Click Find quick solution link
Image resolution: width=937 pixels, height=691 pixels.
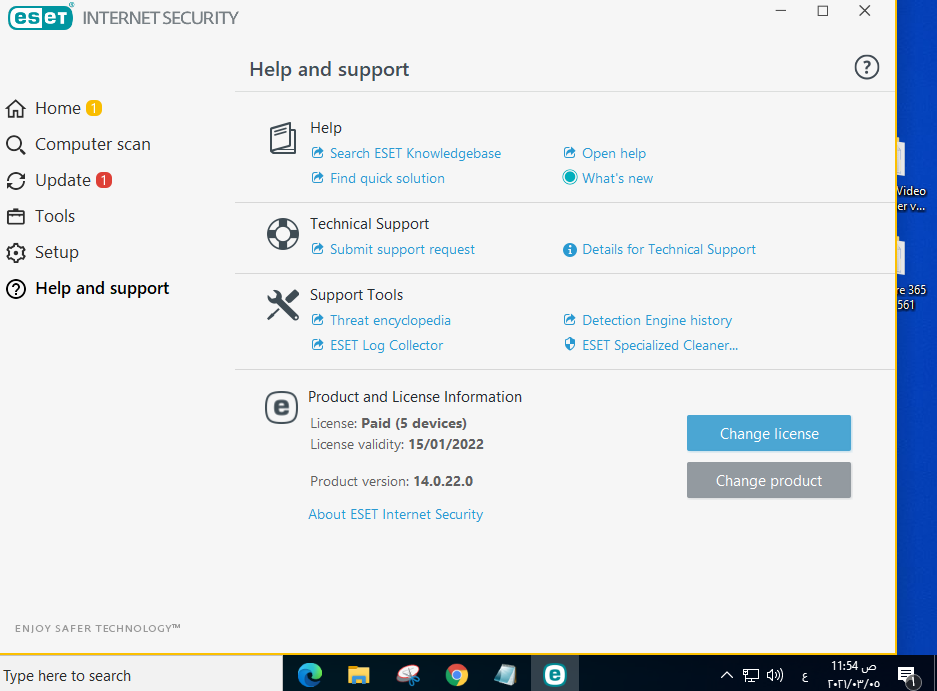point(387,178)
